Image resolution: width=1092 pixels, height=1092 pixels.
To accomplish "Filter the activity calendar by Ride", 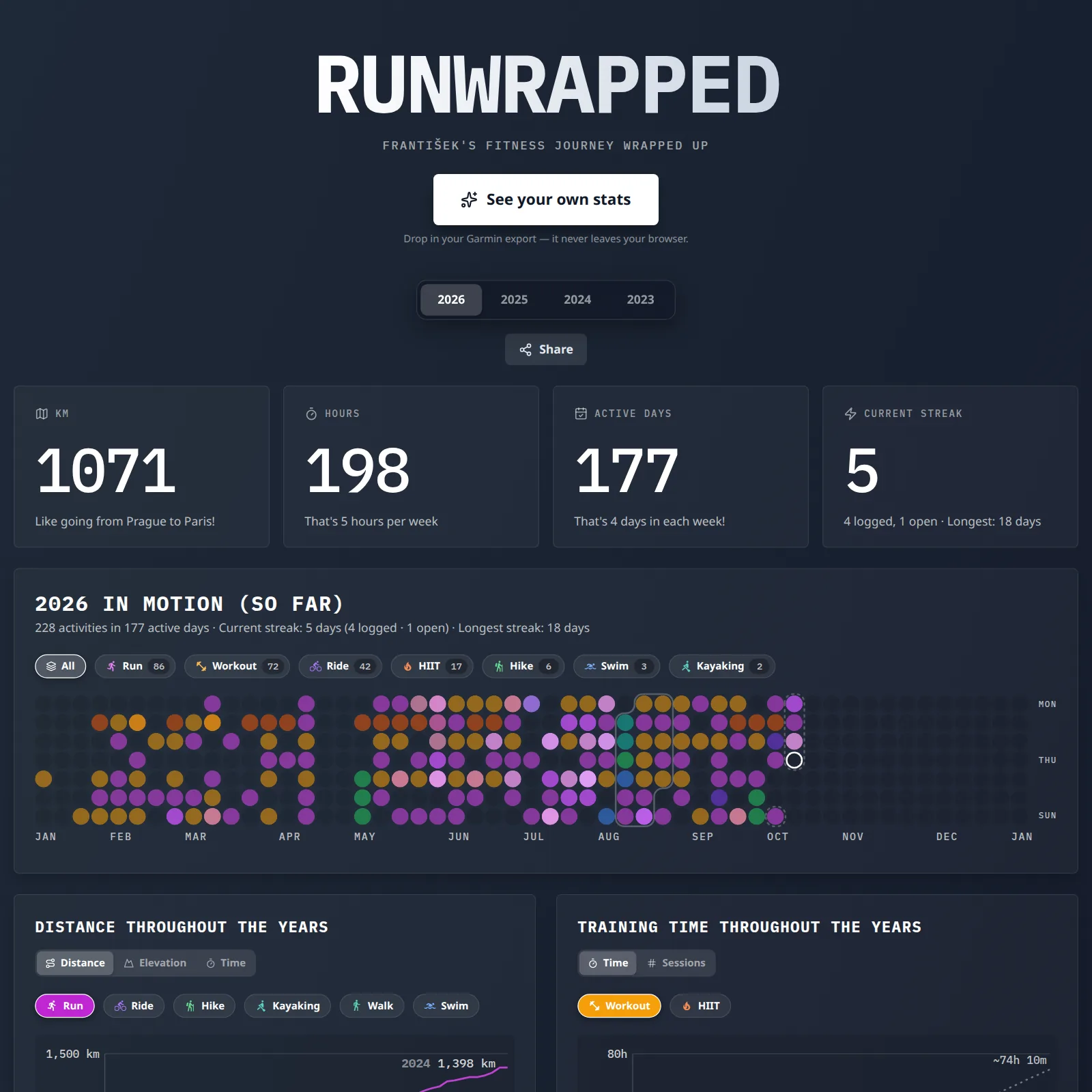I will [x=340, y=666].
